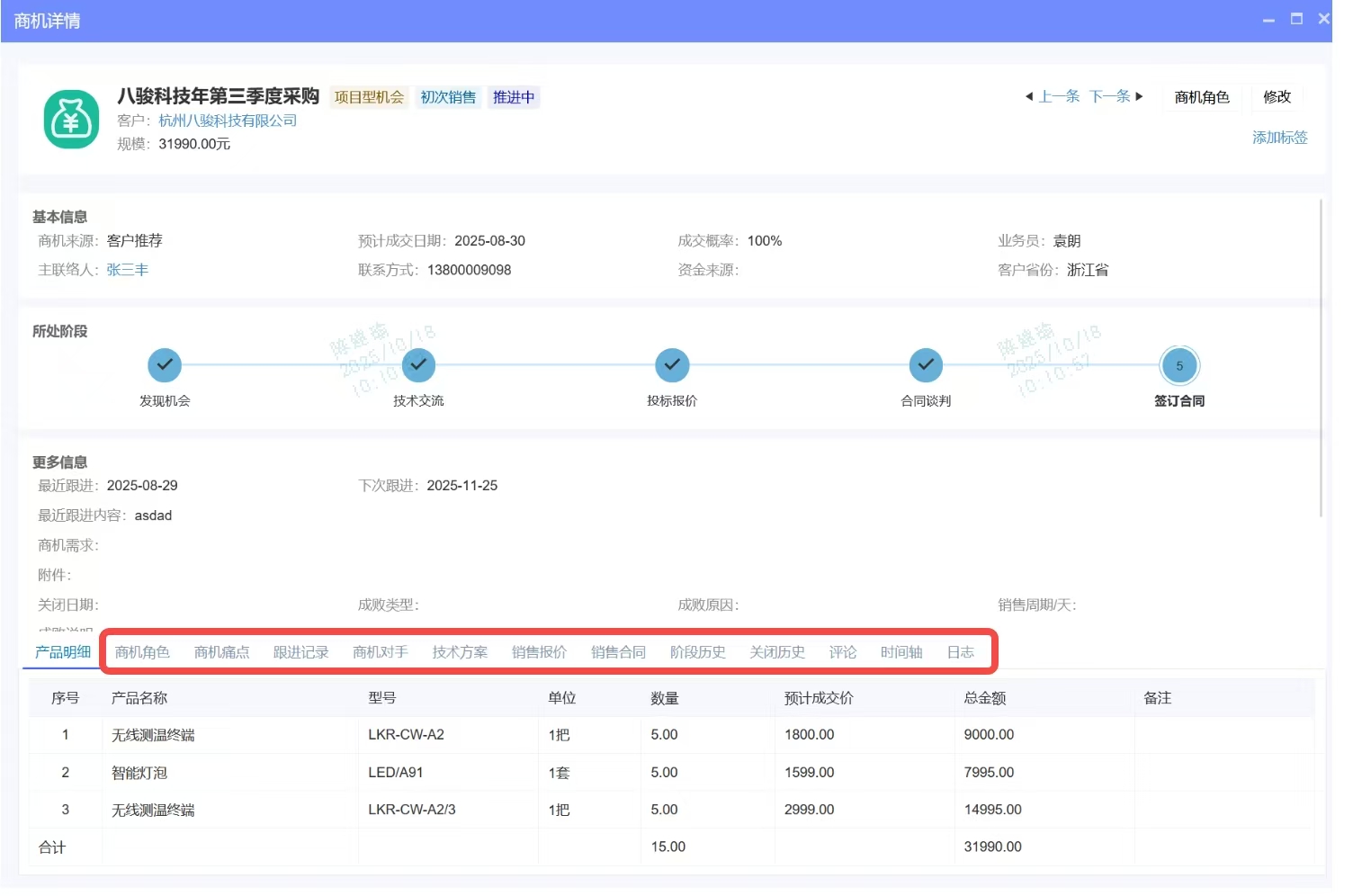Switch to the 日志 tab
Screen dimensions: 1353x896
click(x=960, y=652)
